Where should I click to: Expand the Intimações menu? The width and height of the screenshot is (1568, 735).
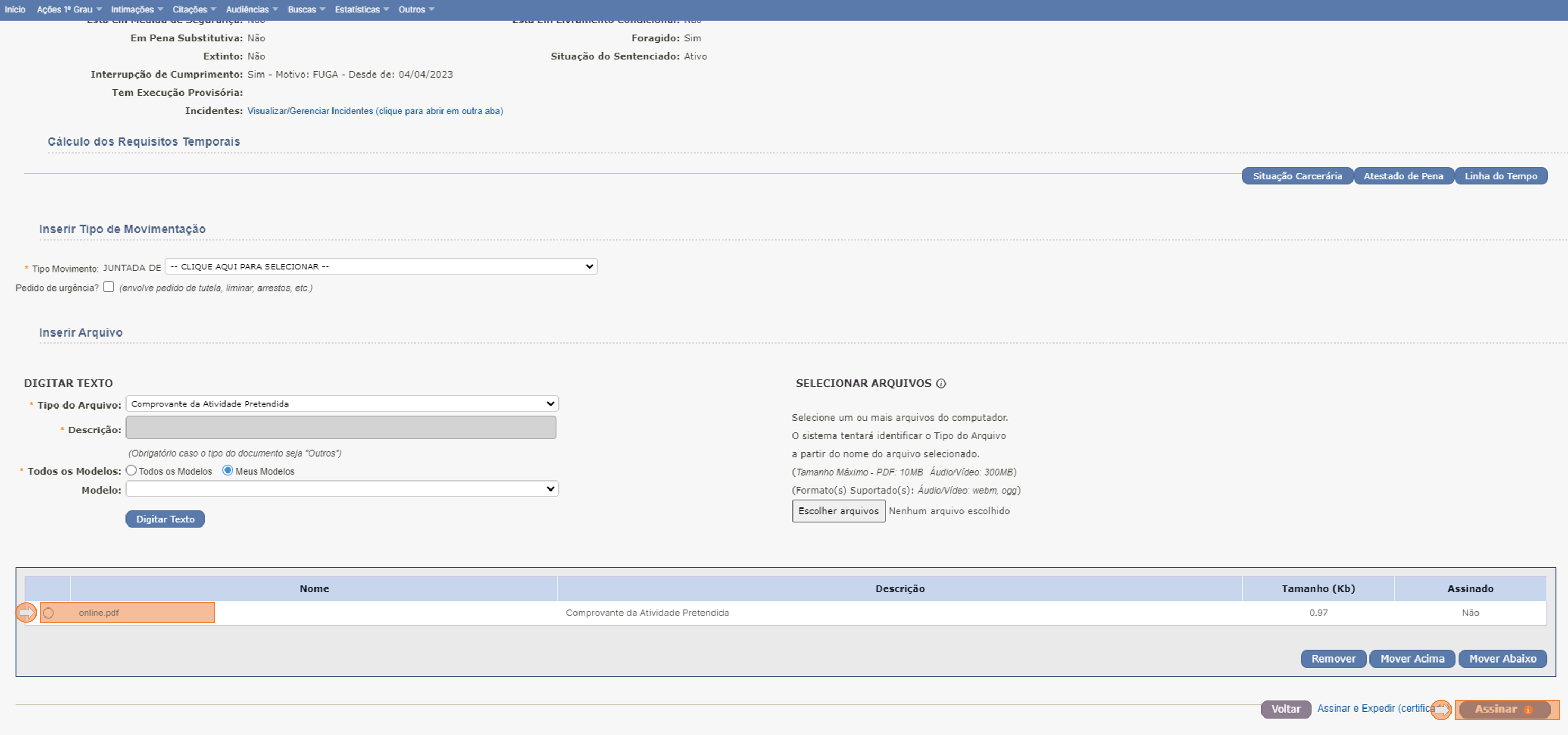137,9
